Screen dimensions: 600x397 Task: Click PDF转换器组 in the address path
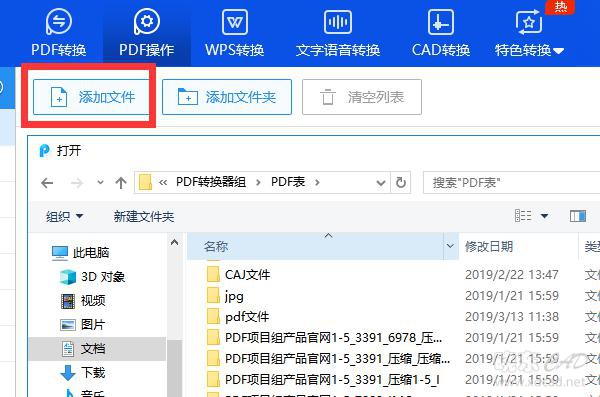[x=211, y=182]
